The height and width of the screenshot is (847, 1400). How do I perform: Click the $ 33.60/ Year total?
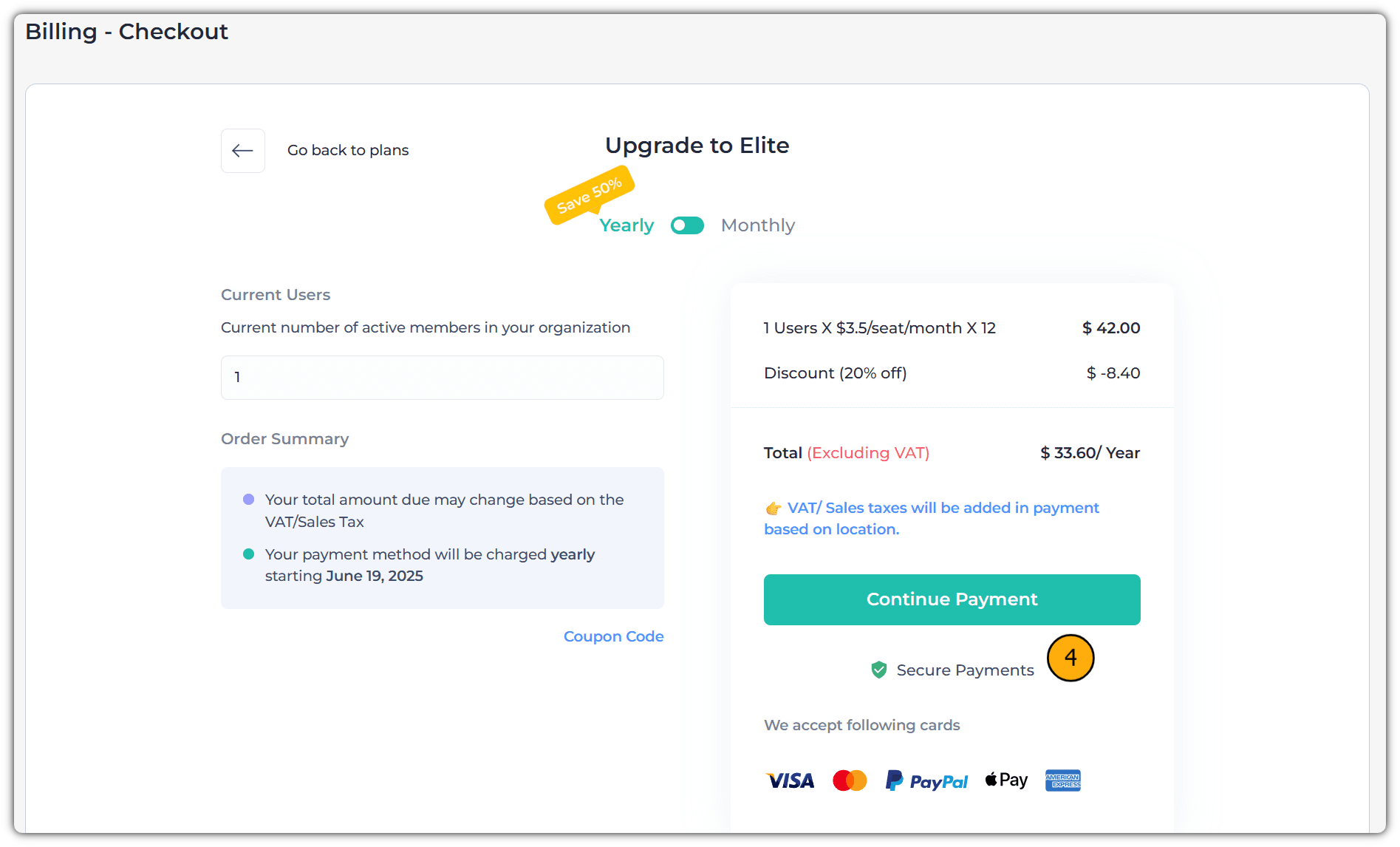point(1090,453)
